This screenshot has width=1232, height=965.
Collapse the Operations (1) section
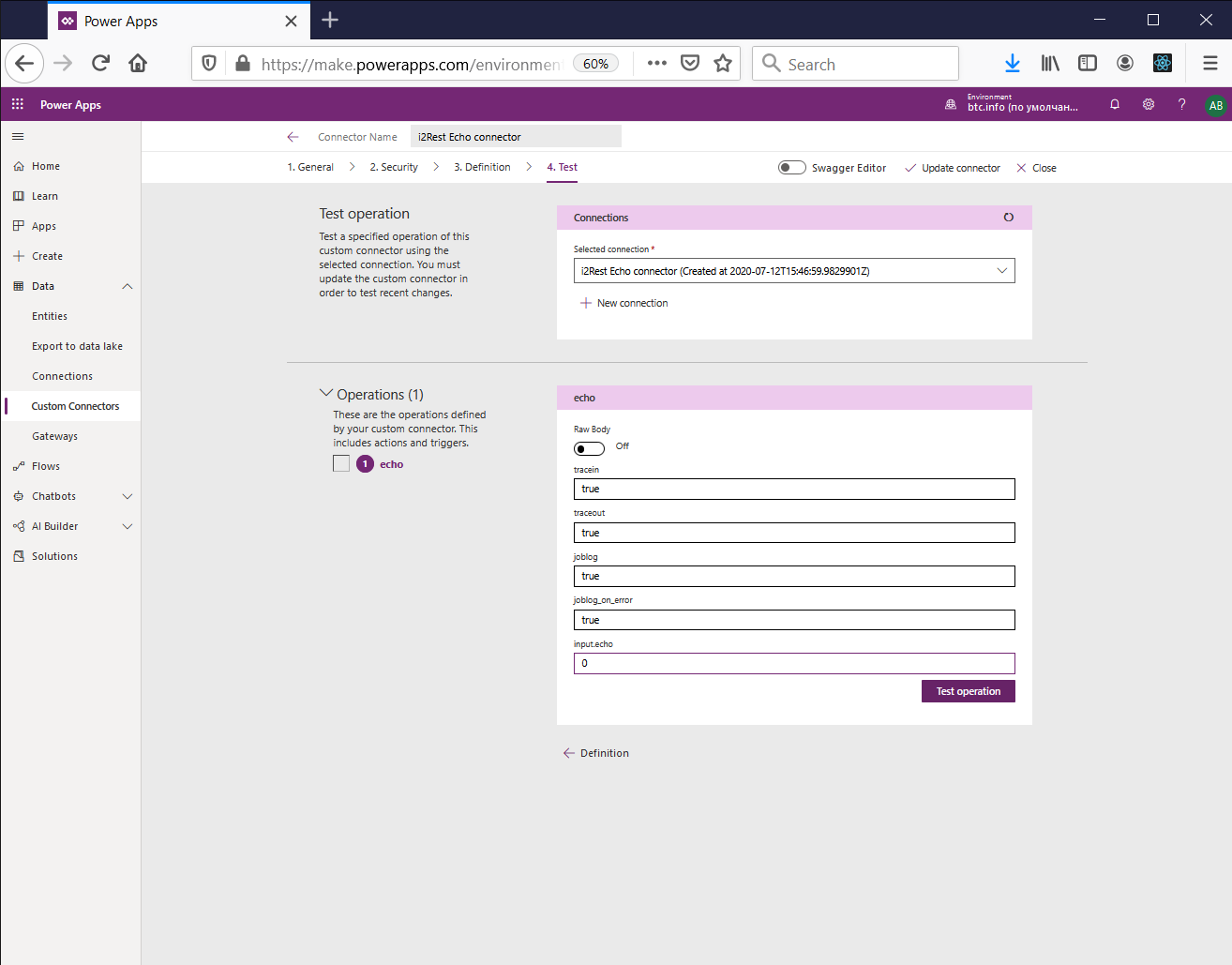coord(326,393)
